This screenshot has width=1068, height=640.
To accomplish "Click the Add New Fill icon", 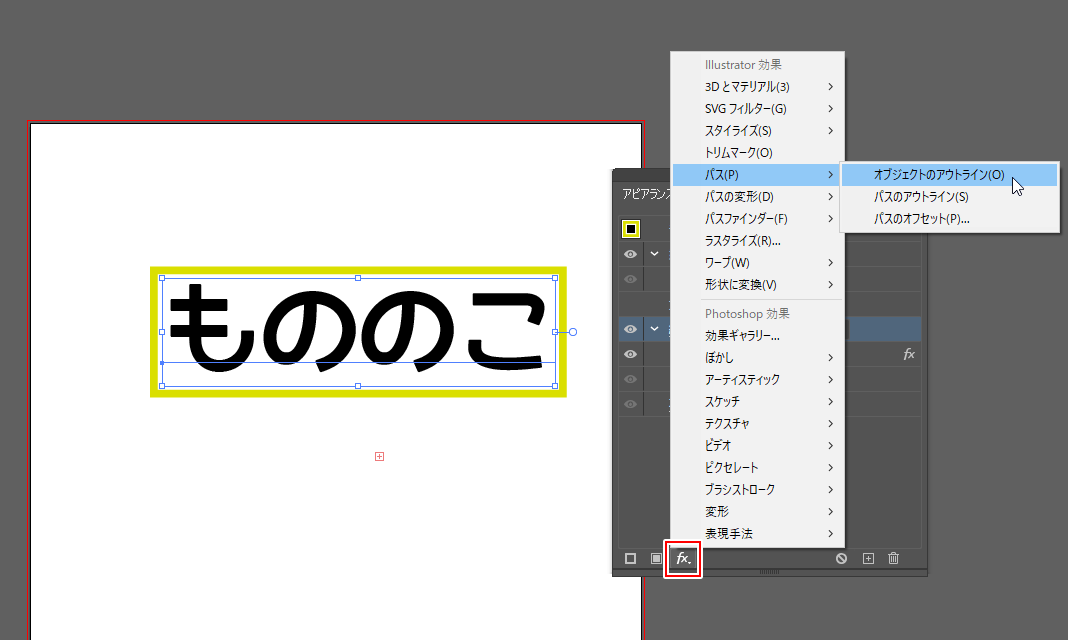I will tap(656, 558).
